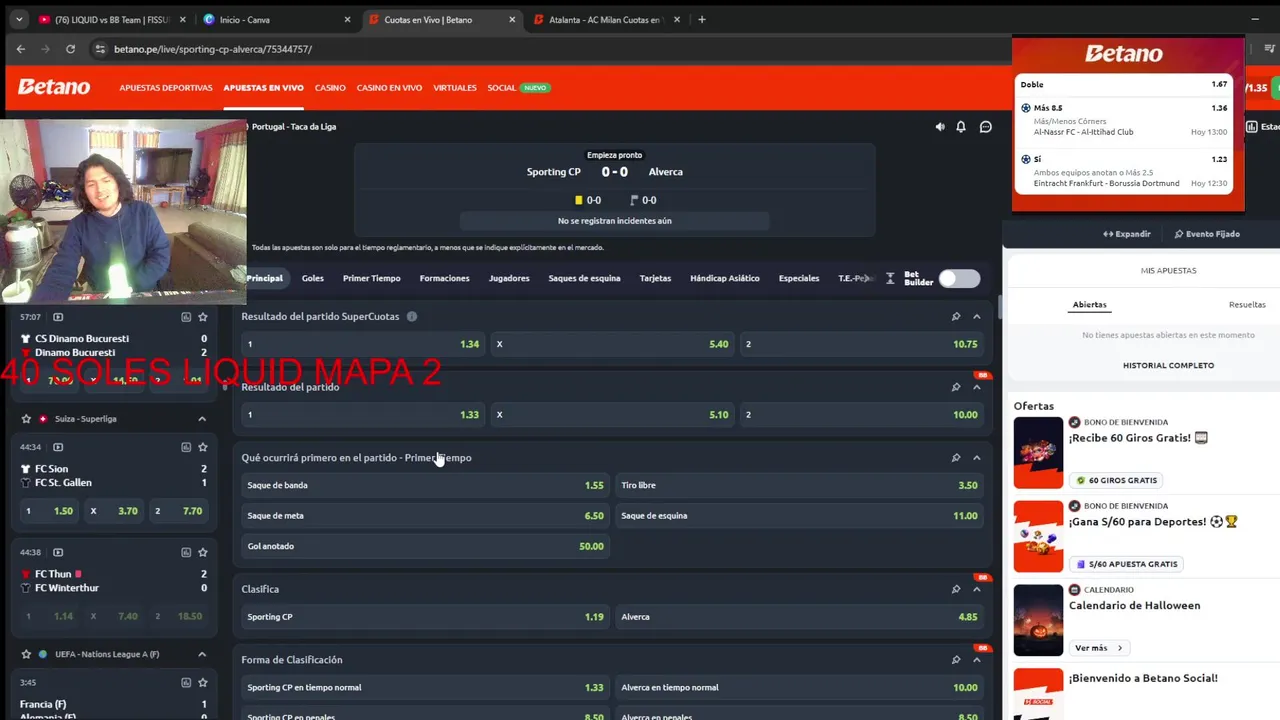Screen dimensions: 1280x720
Task: Click the Betano logo in header
Action: [x=54, y=87]
